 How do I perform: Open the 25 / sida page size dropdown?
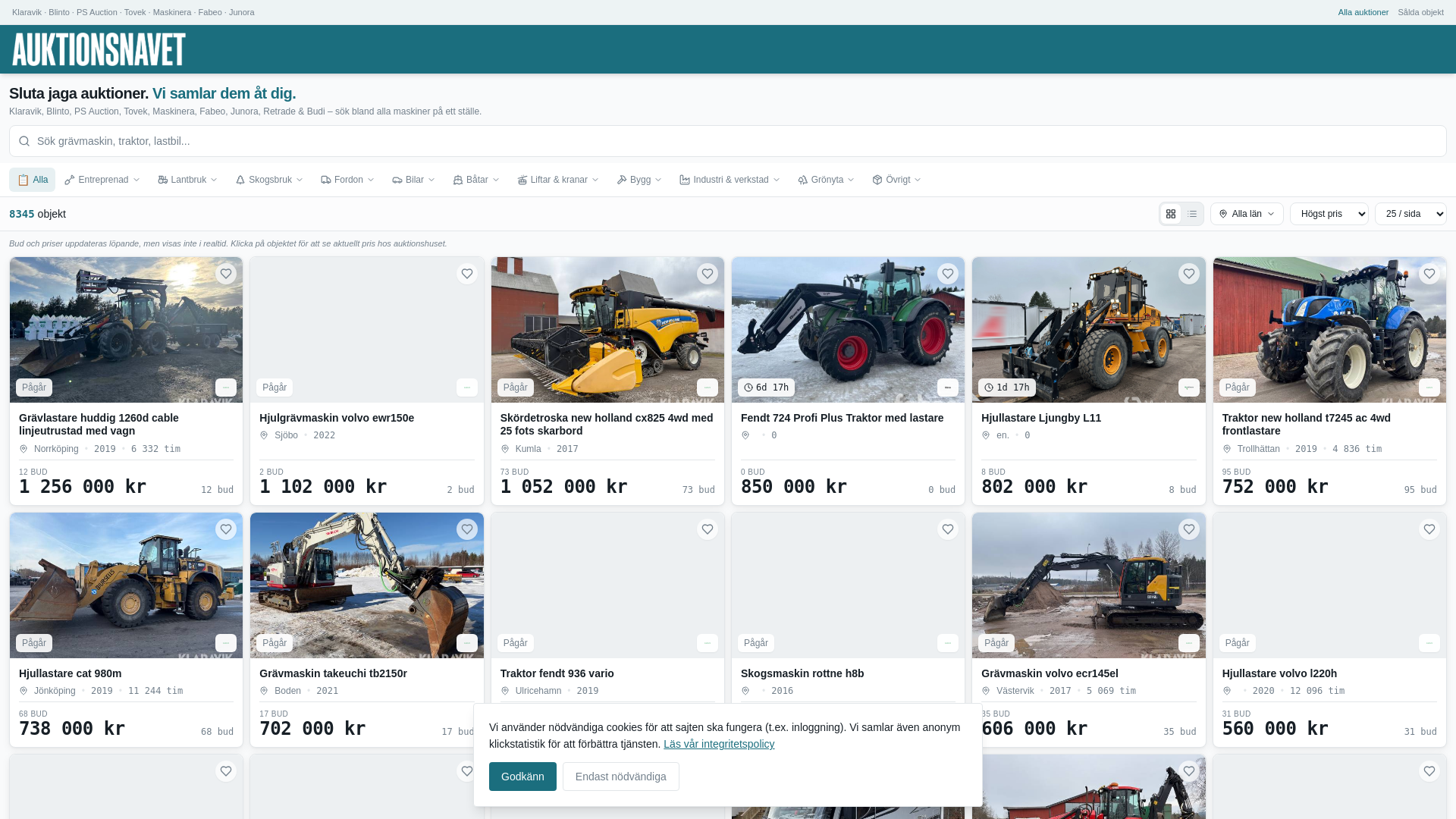tap(1410, 214)
